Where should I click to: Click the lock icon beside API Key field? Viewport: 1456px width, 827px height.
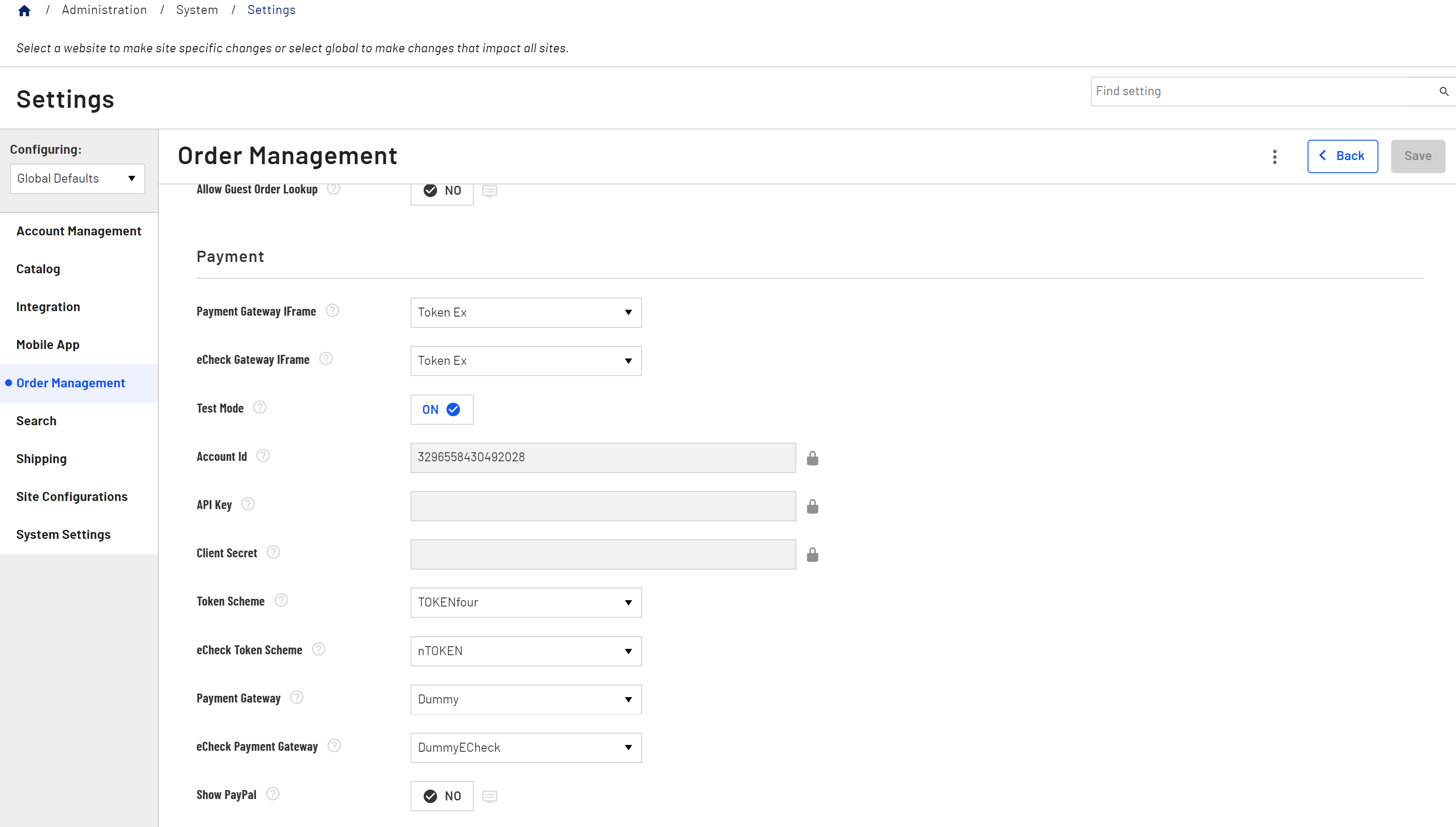(813, 506)
